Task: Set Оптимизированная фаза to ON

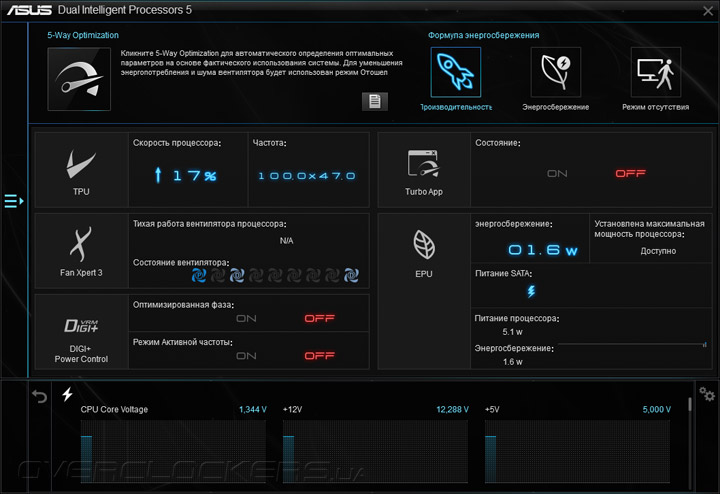Action: 246,319
